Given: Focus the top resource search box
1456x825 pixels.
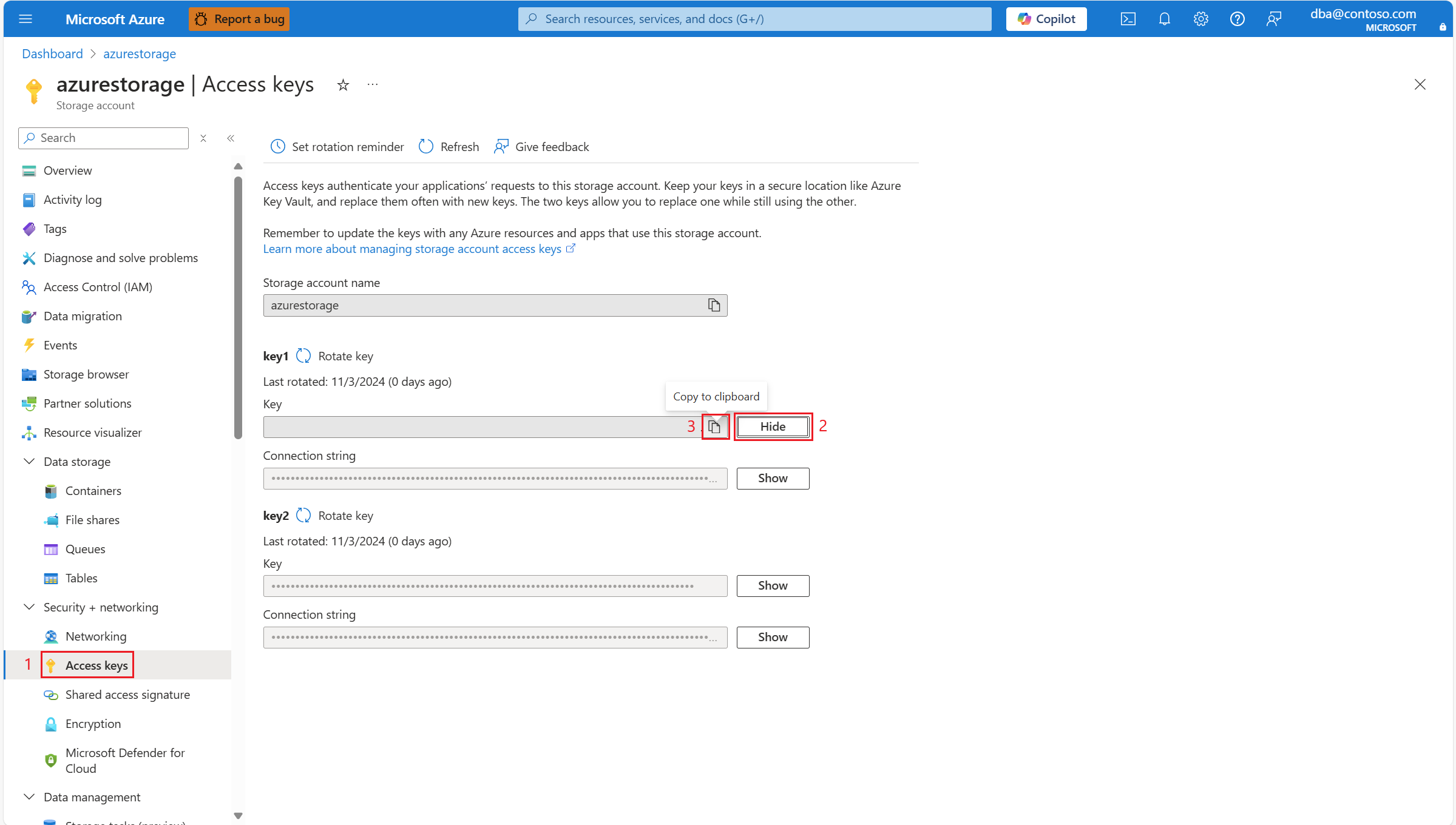Looking at the screenshot, I should 754,19.
